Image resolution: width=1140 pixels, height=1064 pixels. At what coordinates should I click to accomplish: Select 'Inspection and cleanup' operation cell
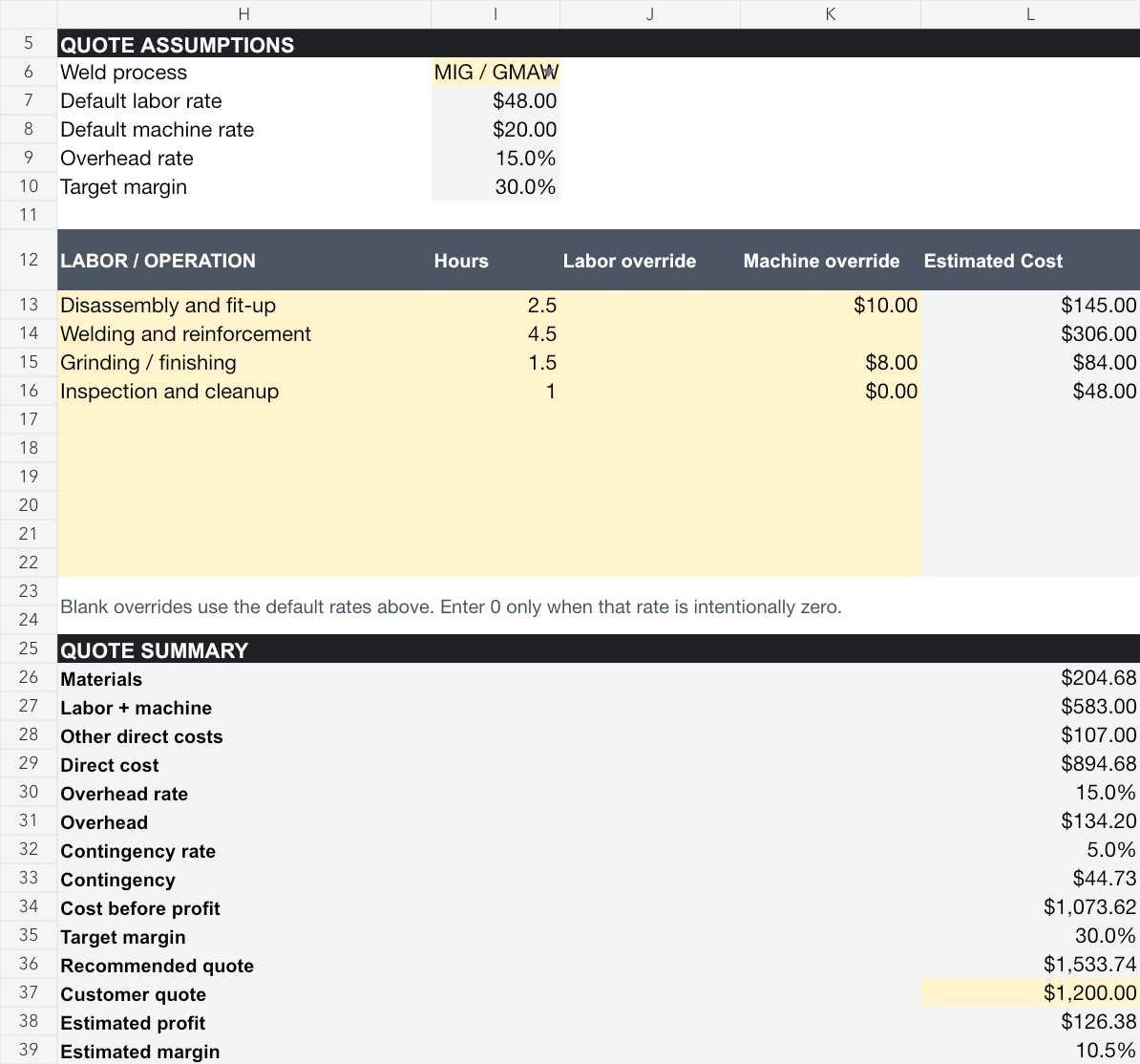(x=244, y=392)
